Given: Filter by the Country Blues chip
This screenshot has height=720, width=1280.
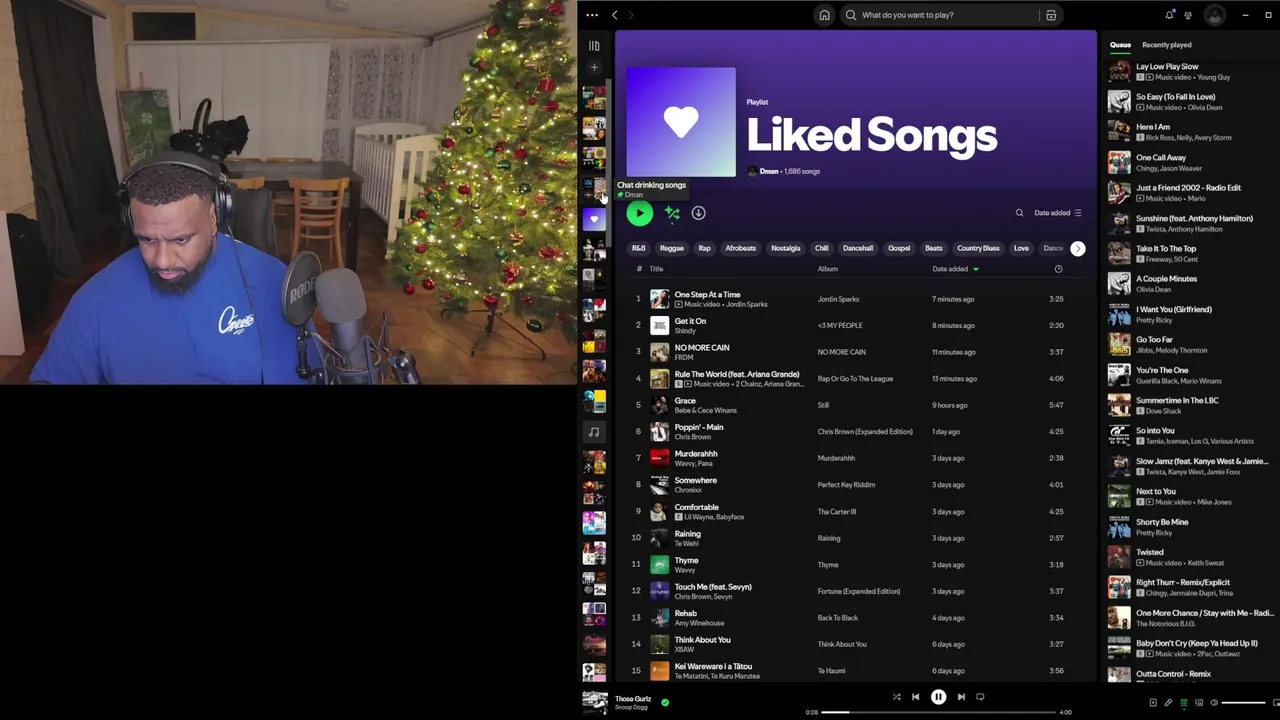Looking at the screenshot, I should (x=978, y=248).
